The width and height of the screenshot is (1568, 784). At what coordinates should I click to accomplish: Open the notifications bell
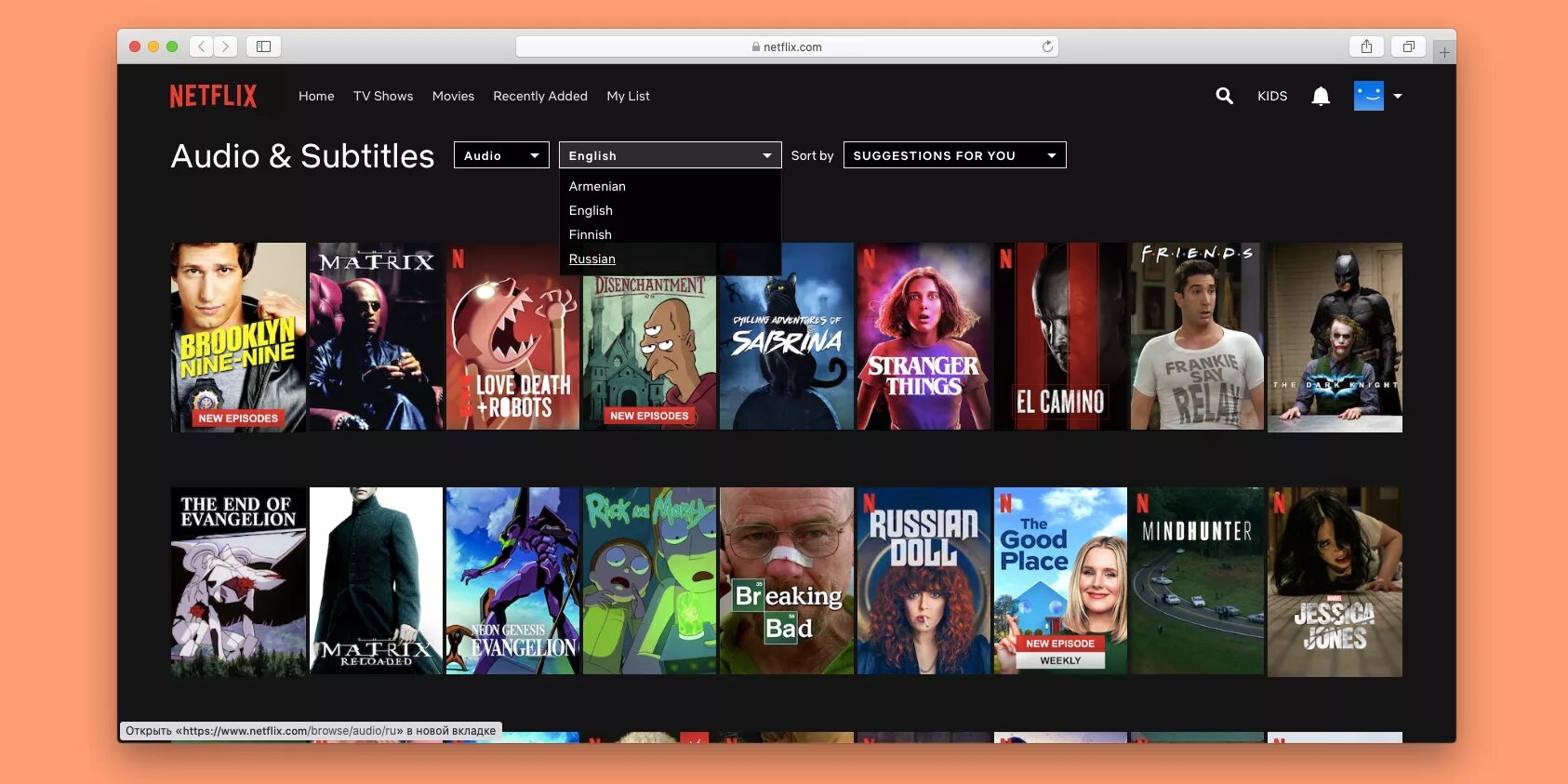tap(1321, 96)
